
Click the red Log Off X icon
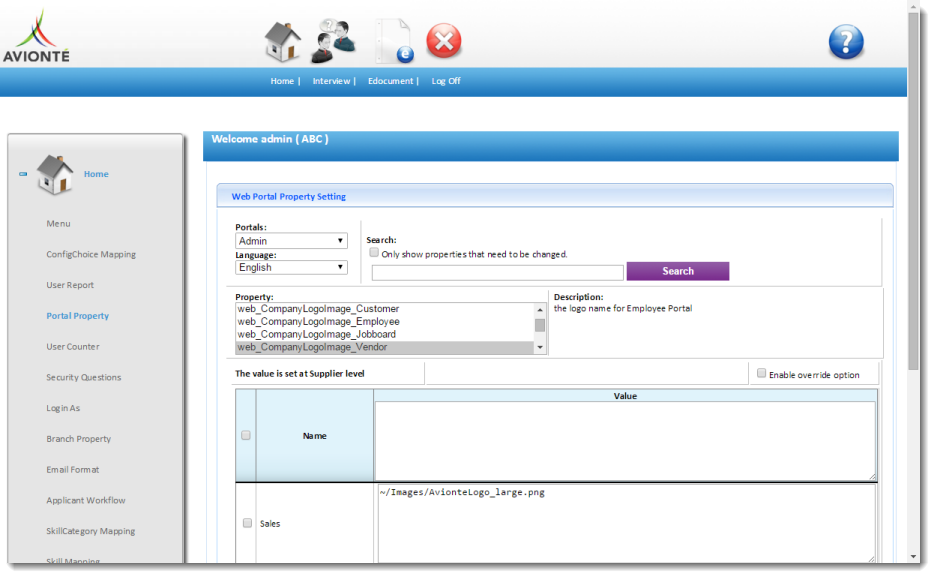click(444, 42)
